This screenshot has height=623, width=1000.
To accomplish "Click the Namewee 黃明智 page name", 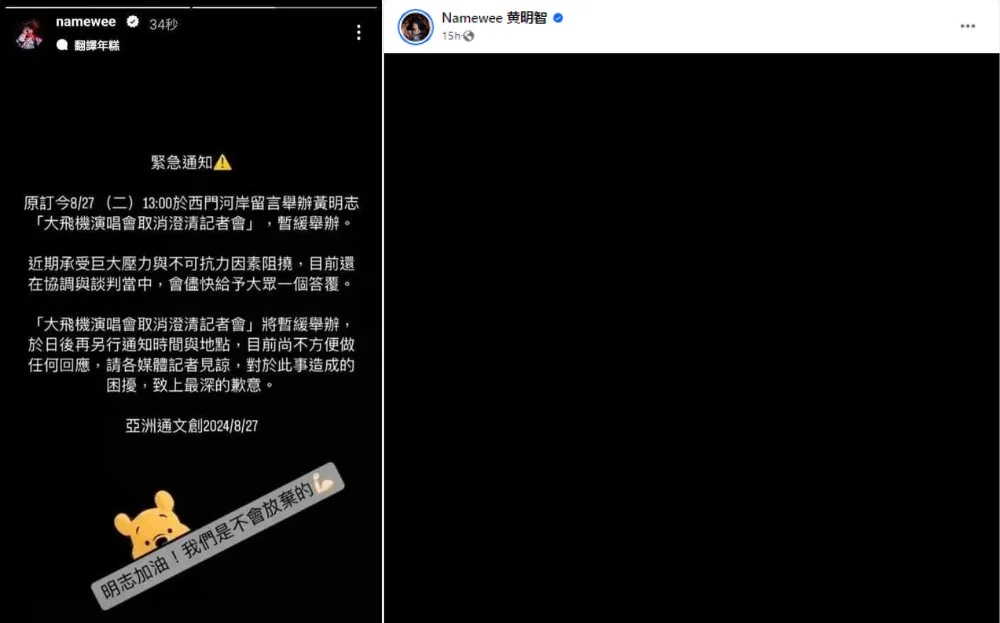I will coord(494,18).
